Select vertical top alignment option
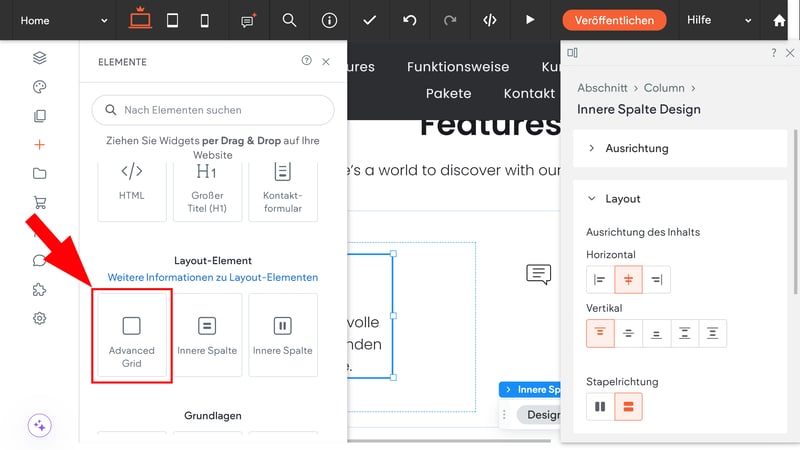 point(600,333)
